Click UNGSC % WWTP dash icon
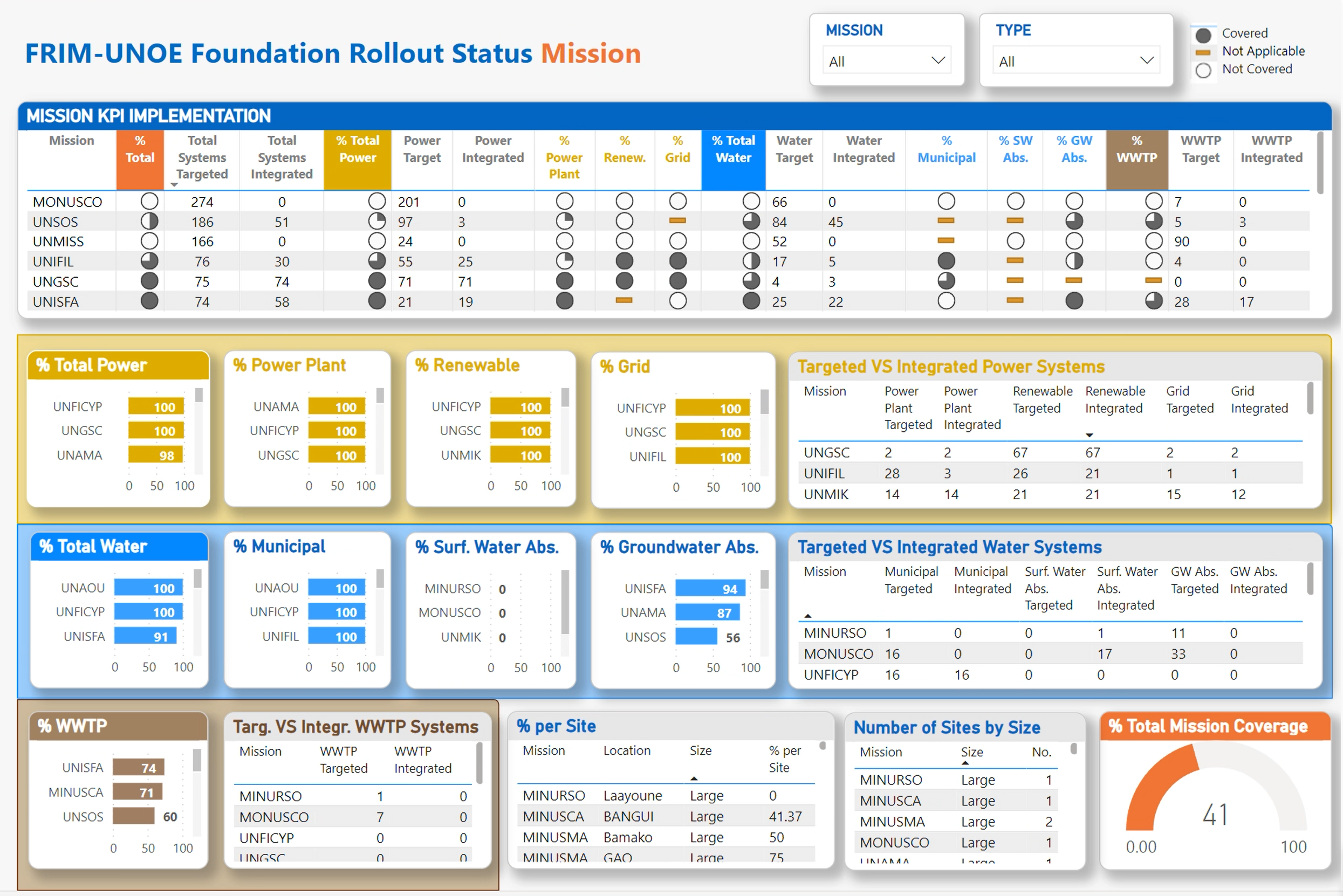The width and height of the screenshot is (1343, 896). point(1154,280)
